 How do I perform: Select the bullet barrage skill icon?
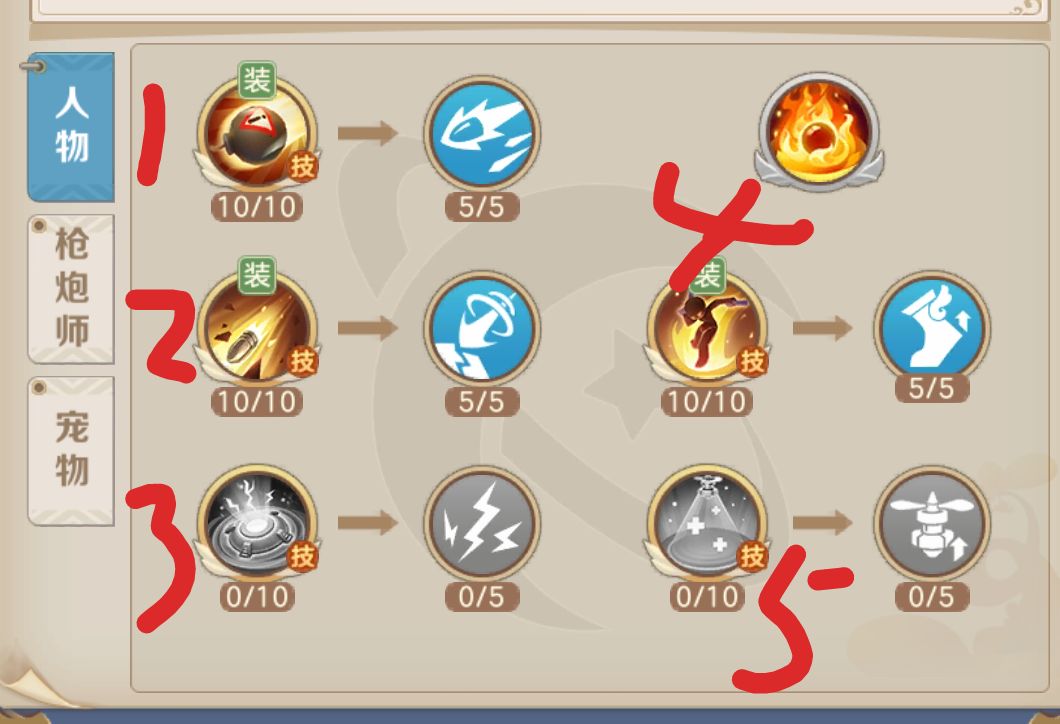257,329
